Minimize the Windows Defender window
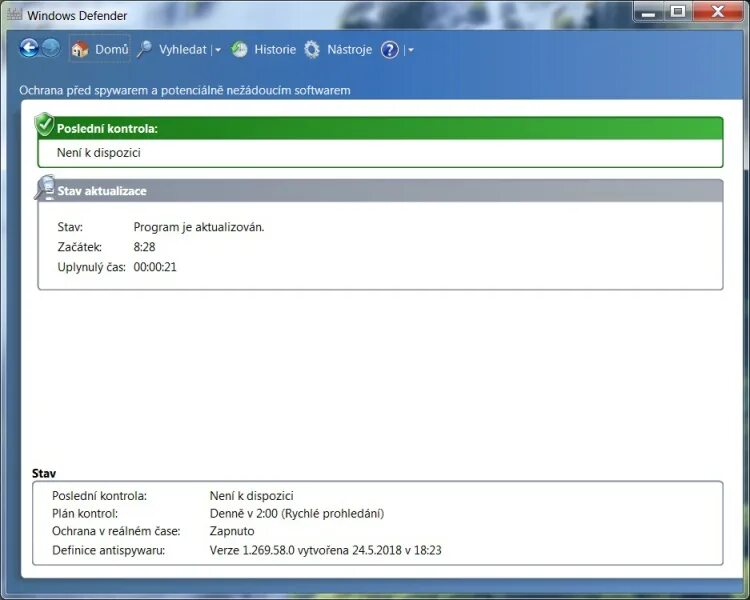This screenshot has height=600, width=750. [x=649, y=11]
